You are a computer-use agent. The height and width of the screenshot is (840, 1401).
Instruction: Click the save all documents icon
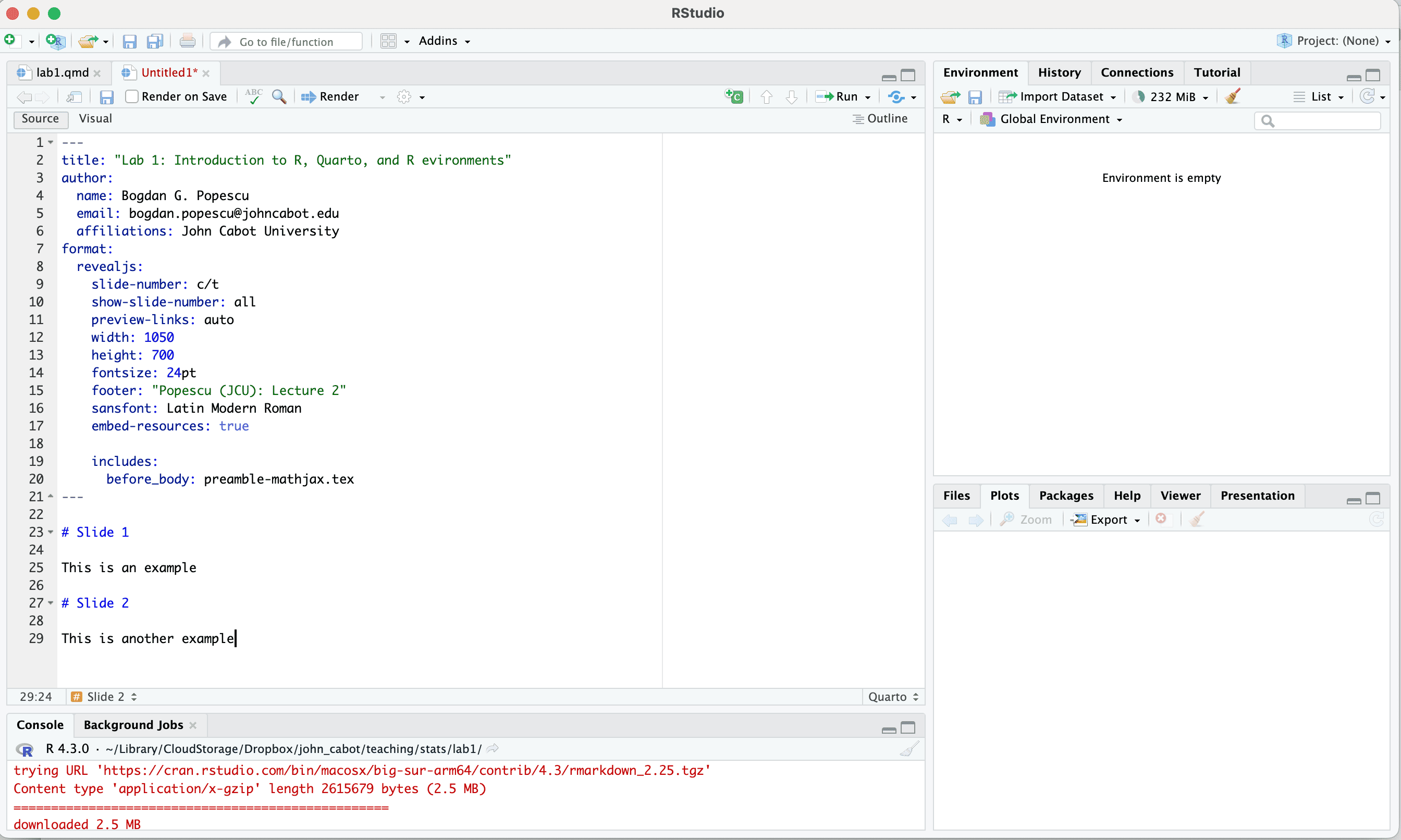coord(154,41)
